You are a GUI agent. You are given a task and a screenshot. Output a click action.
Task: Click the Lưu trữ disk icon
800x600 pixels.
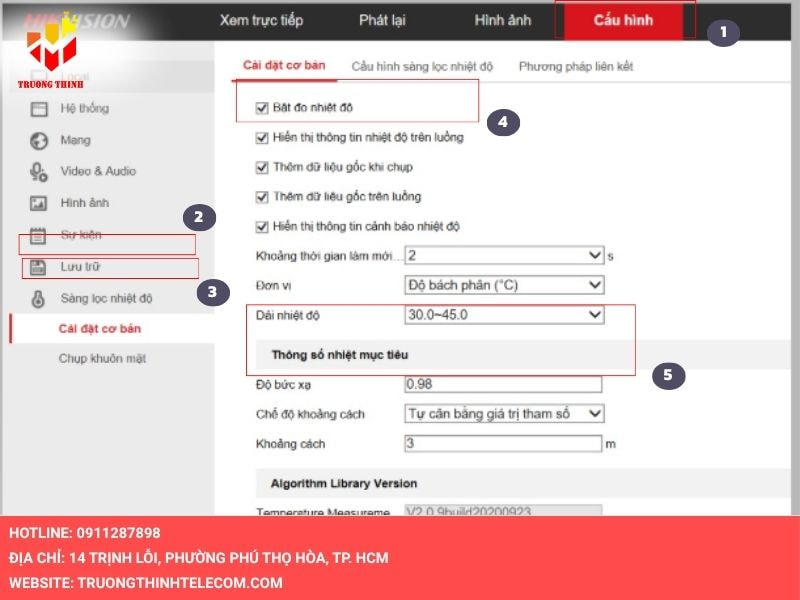[x=39, y=267]
